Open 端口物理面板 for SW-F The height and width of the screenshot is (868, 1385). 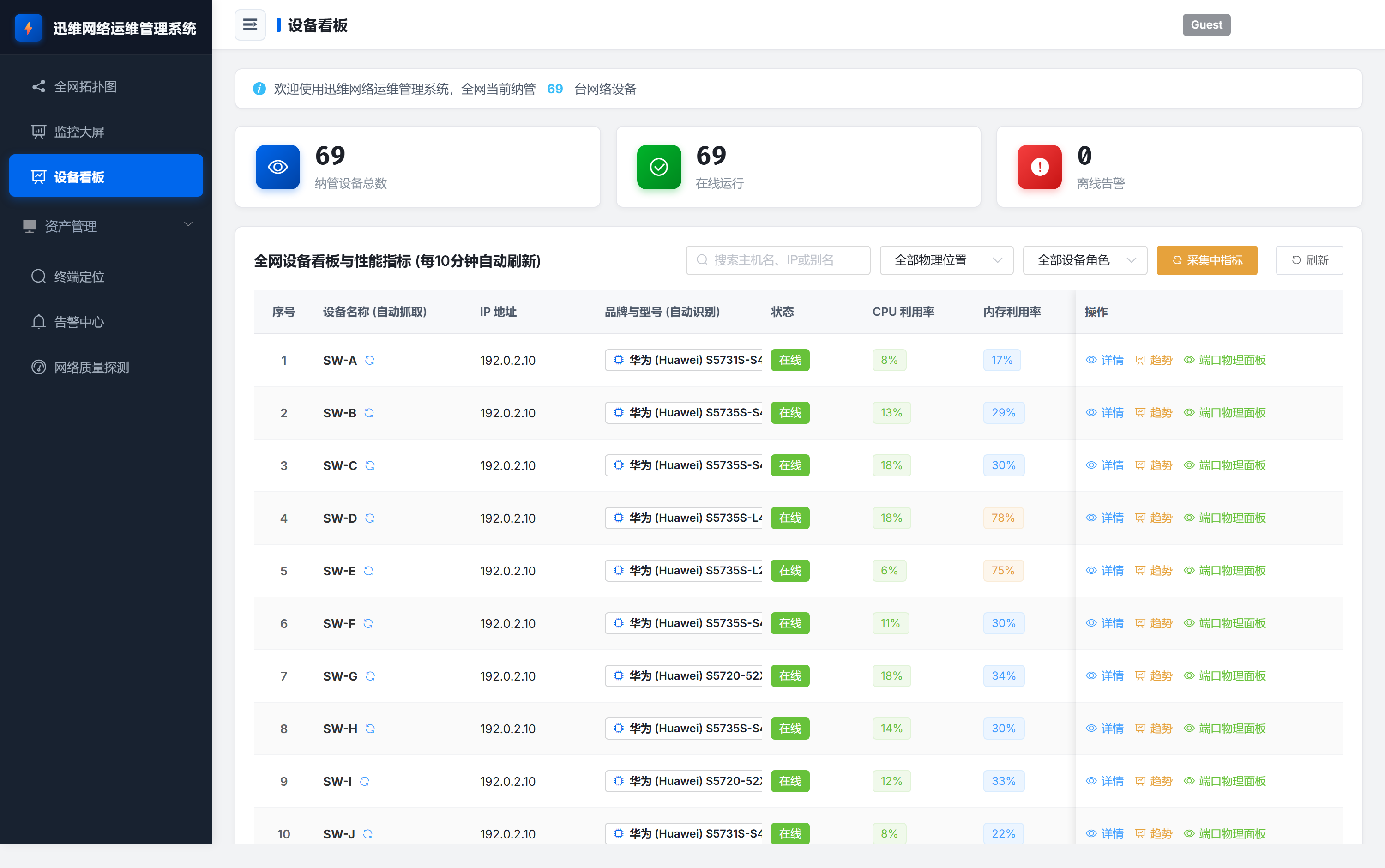[x=1225, y=623]
